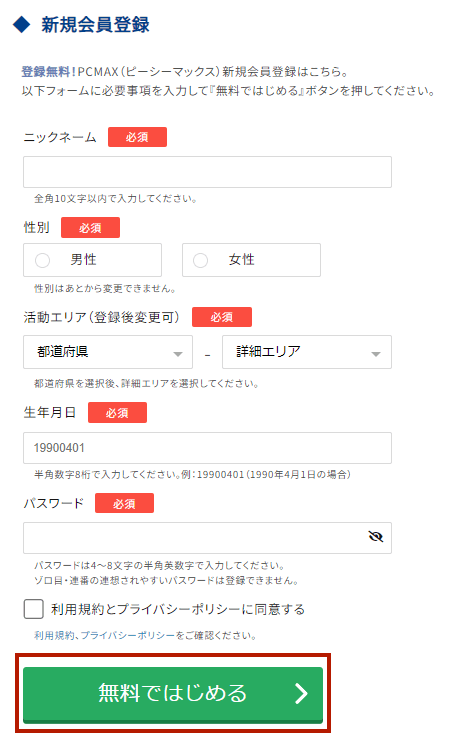Viewport: 460px width, 735px height.
Task: Open the プライバシーポリシー link
Action: (x=127, y=636)
